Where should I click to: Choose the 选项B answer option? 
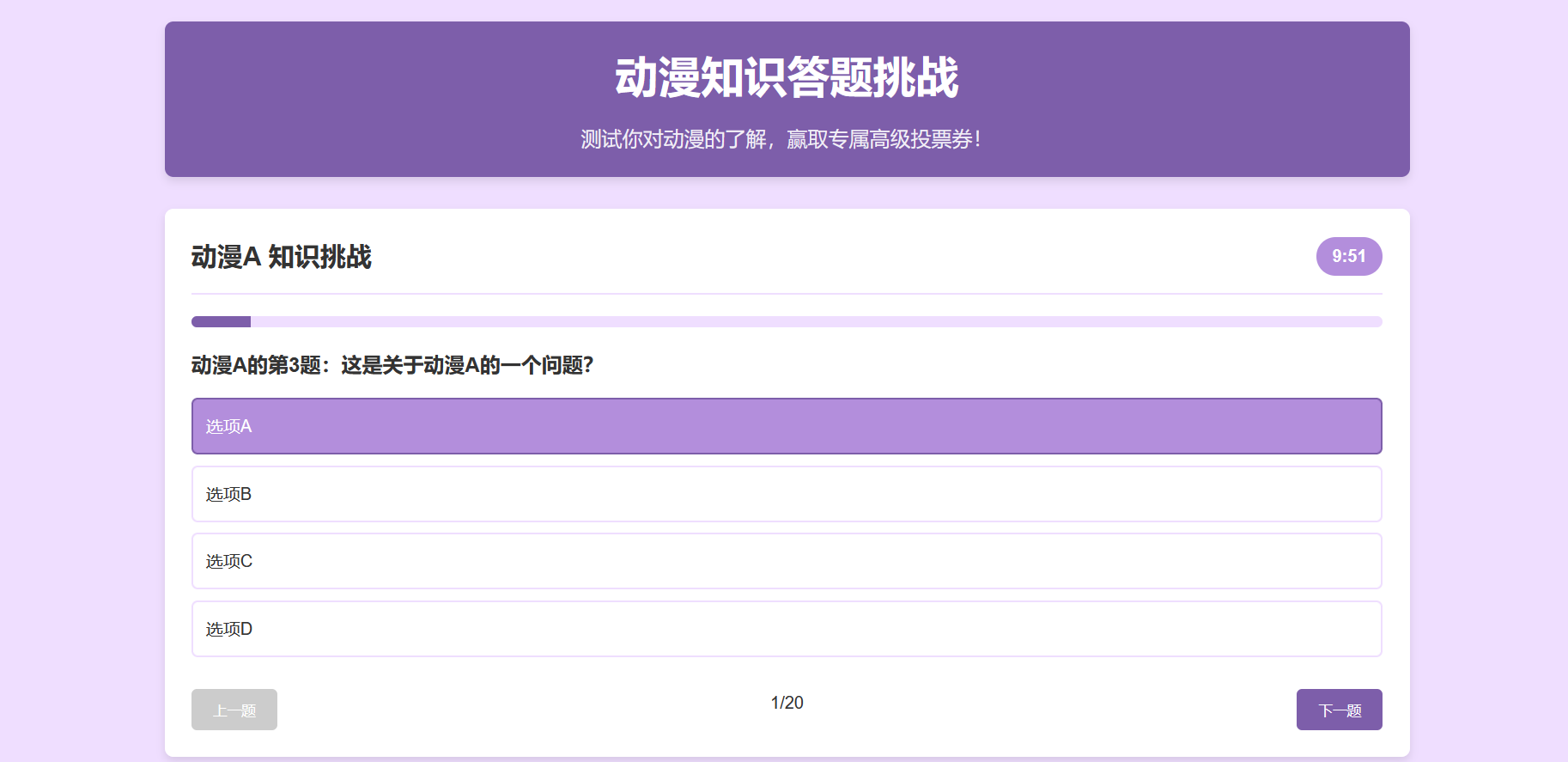(x=786, y=494)
